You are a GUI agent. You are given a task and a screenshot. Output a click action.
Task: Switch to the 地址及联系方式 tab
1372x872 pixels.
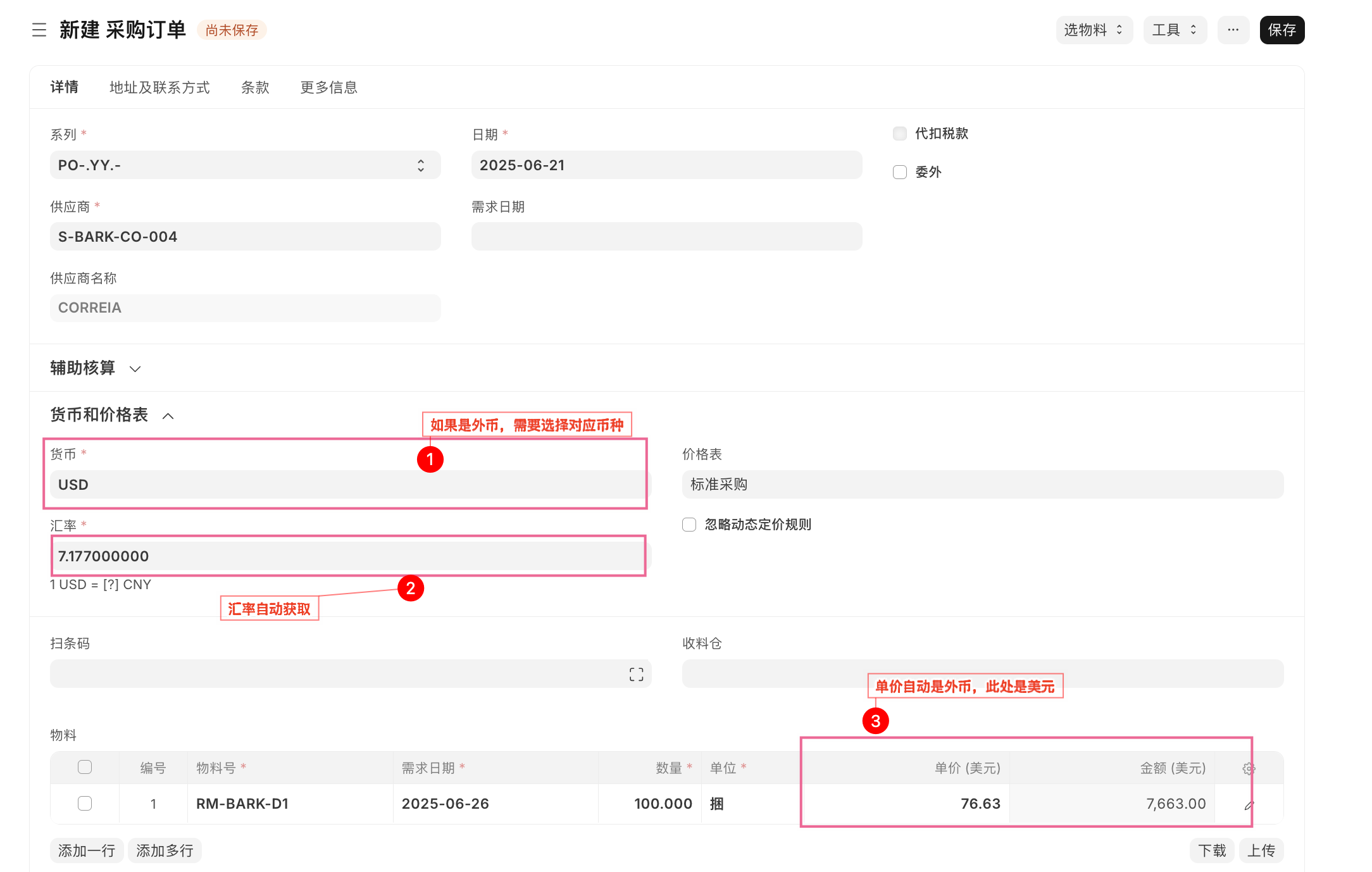tap(159, 87)
